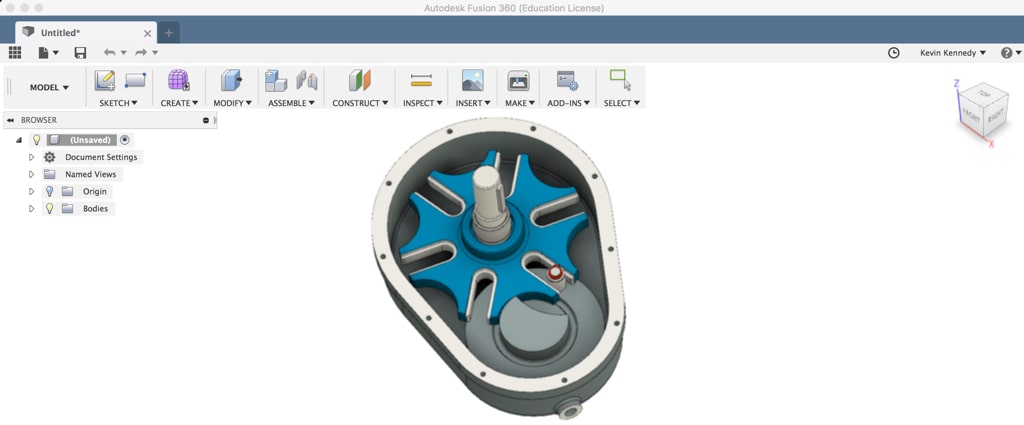Create a new sketch with the Sketch icon
This screenshot has height=425, width=1024.
105,81
